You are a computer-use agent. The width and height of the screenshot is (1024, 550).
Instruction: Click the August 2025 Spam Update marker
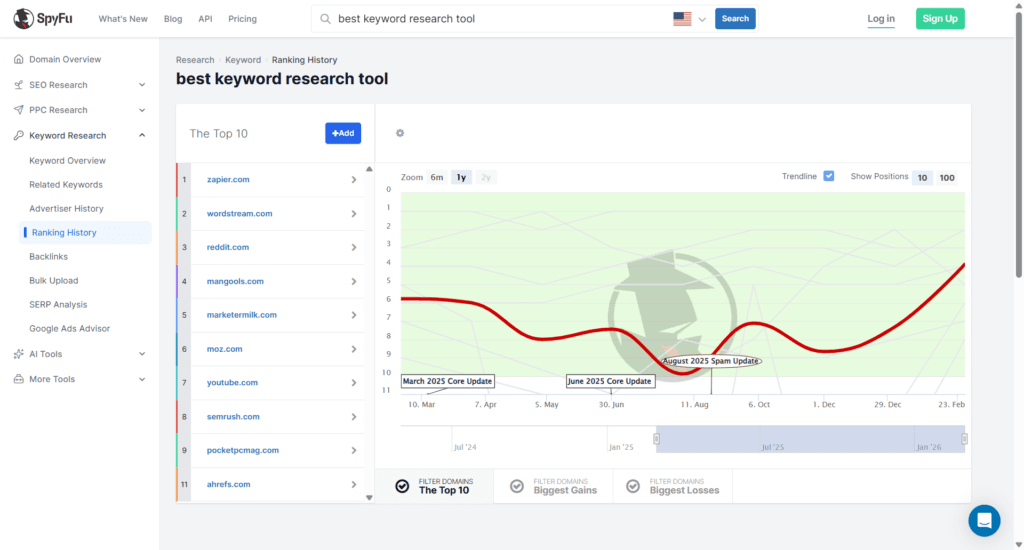pos(711,361)
